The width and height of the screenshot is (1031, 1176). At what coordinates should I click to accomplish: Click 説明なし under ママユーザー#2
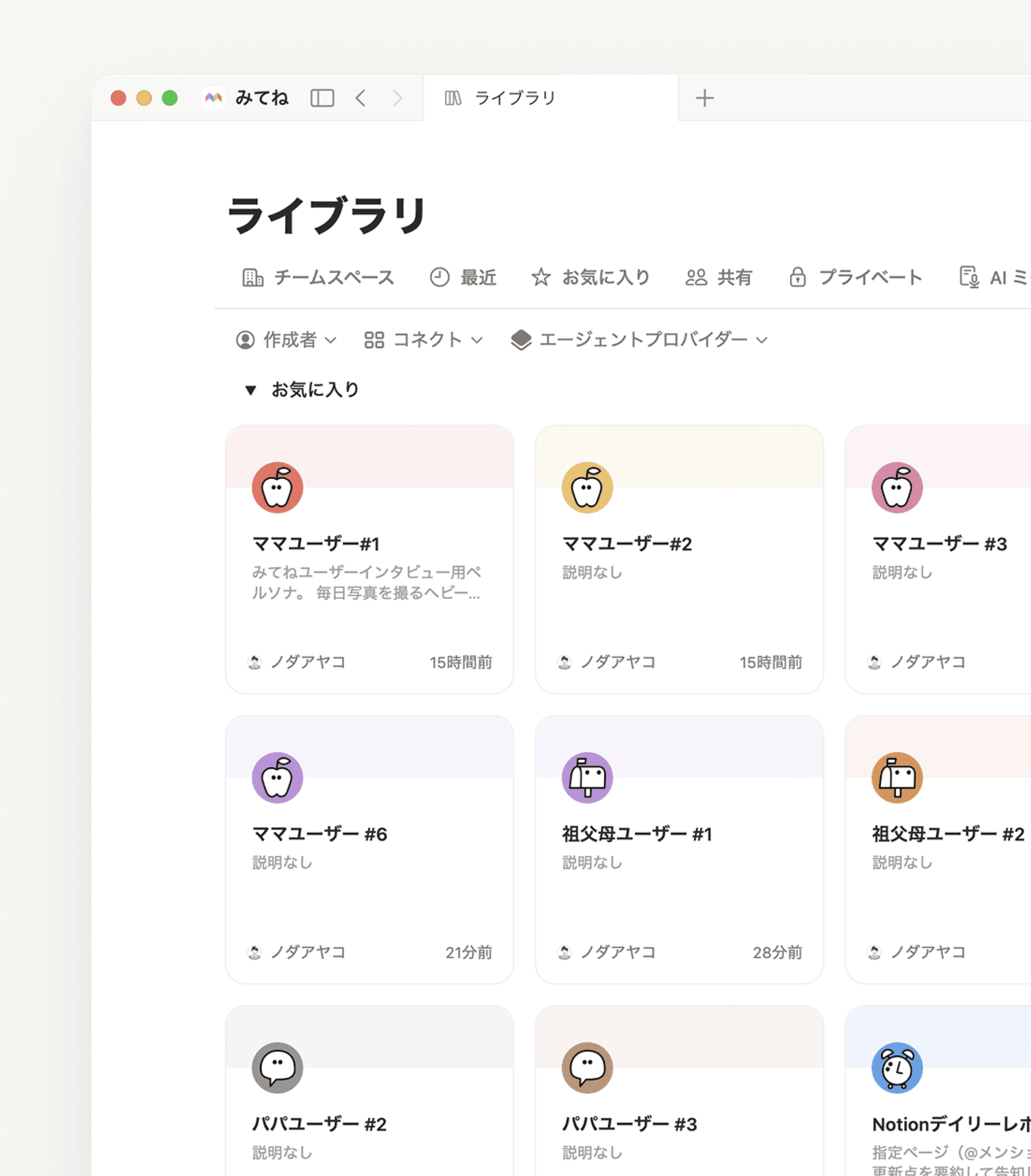pyautogui.click(x=592, y=572)
